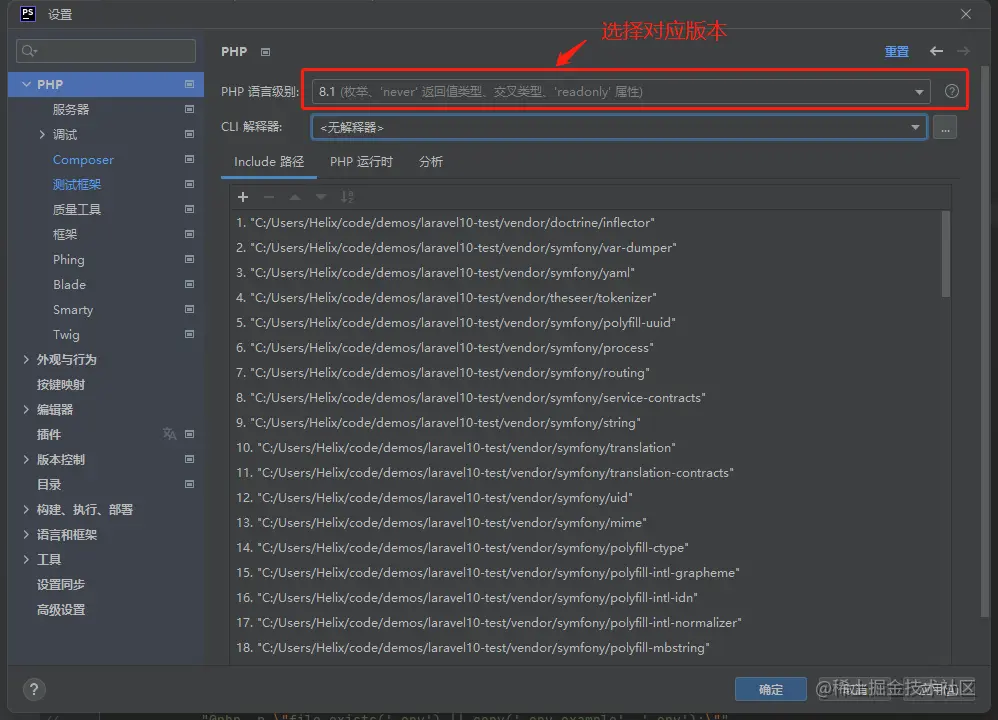Click the back navigation arrow
The width and height of the screenshot is (998, 720).
click(x=936, y=51)
